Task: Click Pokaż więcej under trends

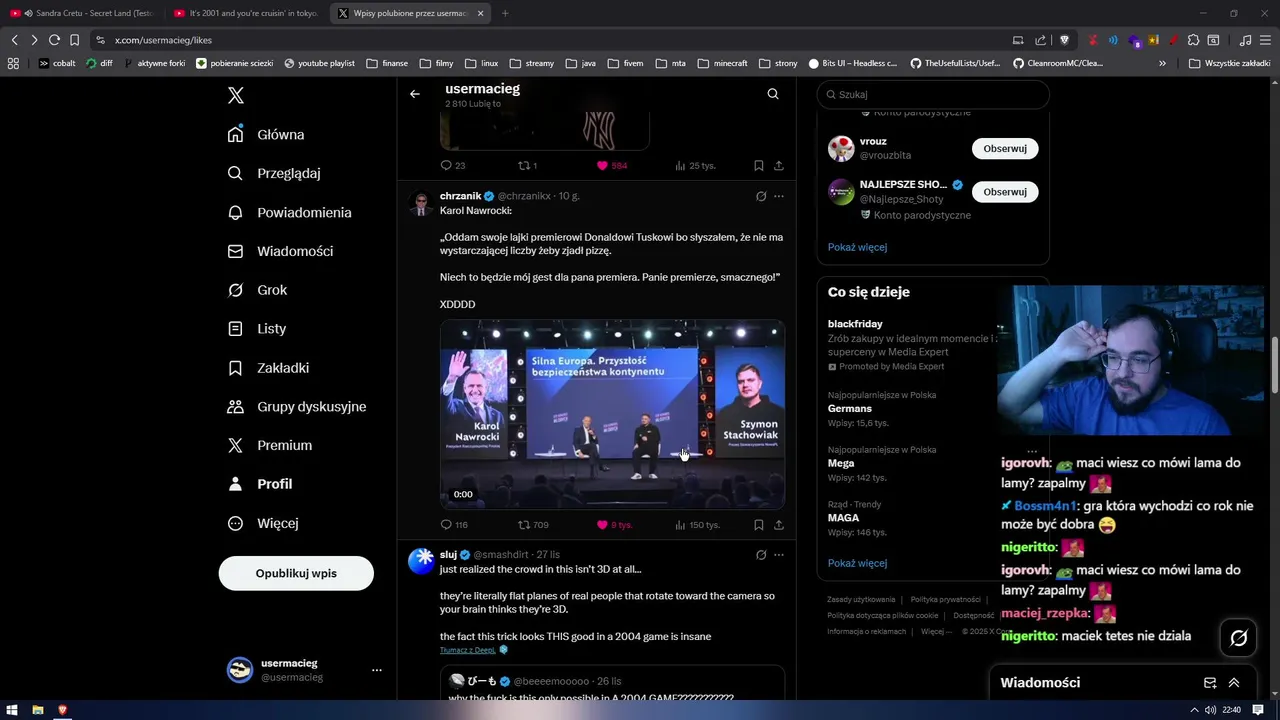Action: (x=857, y=563)
